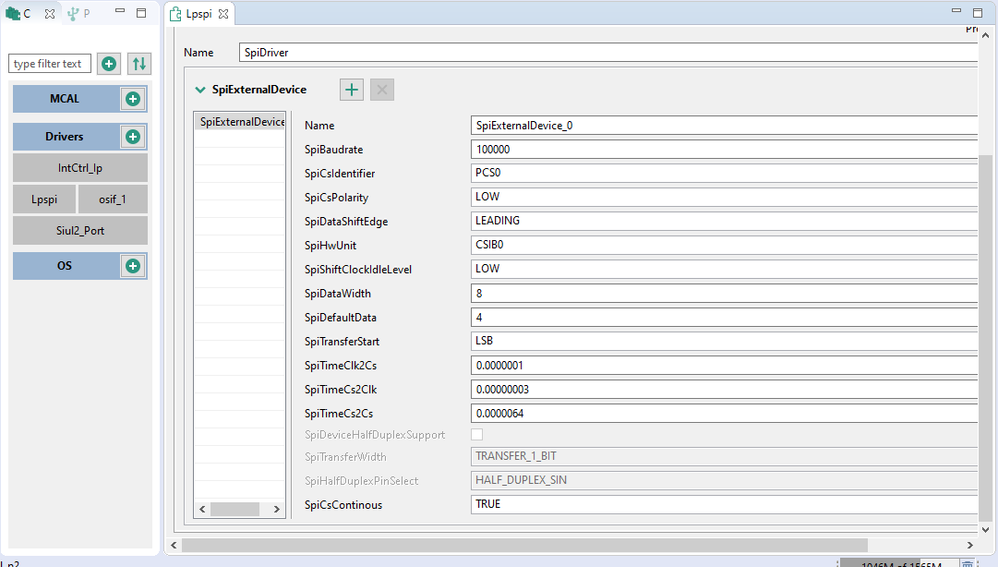Click the device list scroll-right arrow
The image size is (998, 567).
click(276, 509)
